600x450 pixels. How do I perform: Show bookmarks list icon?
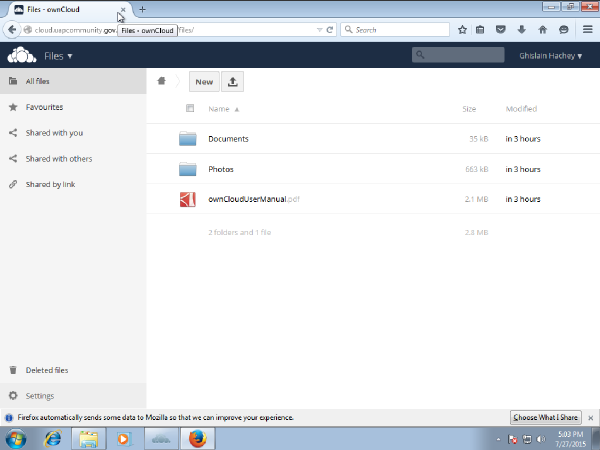tap(480, 29)
